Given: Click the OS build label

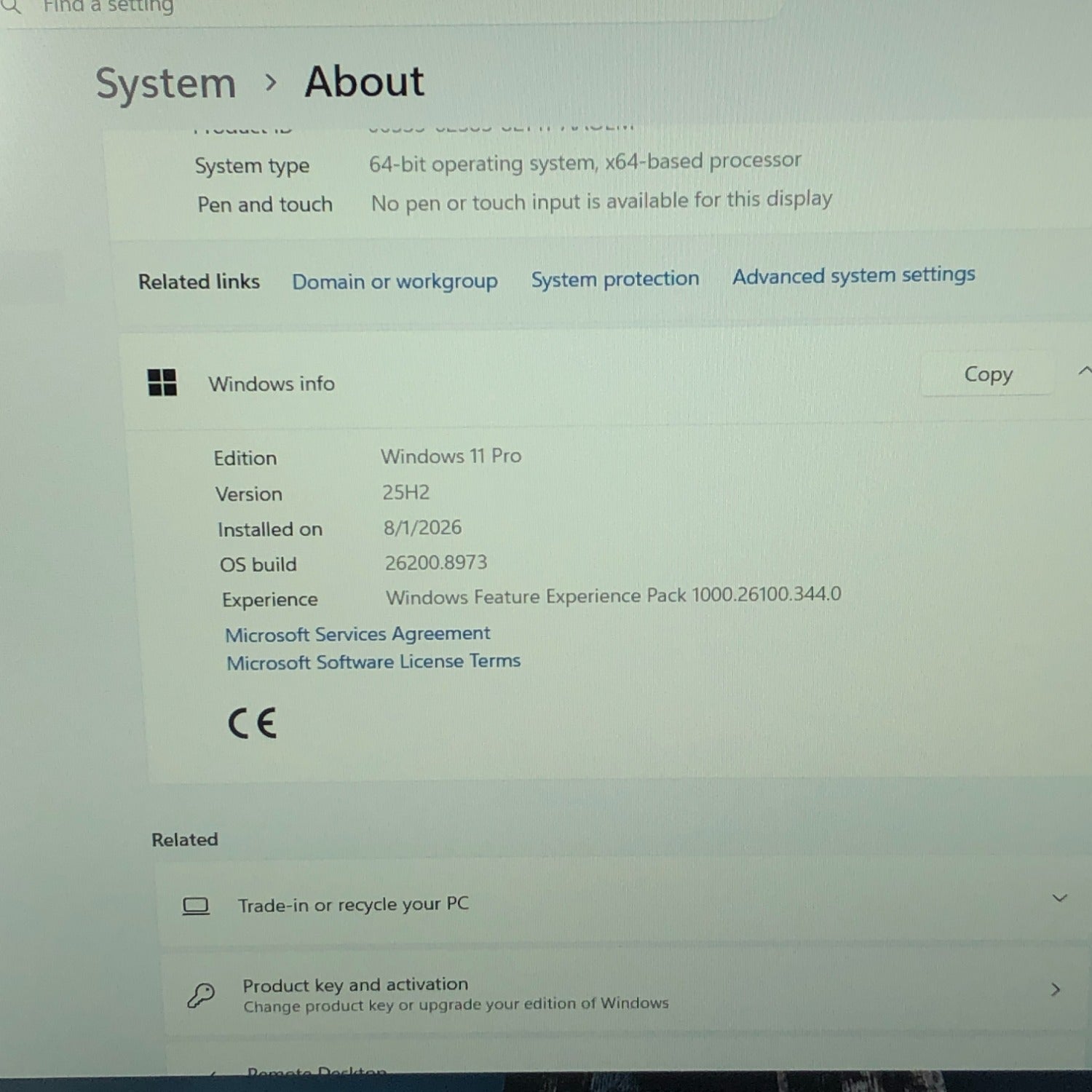Looking at the screenshot, I should tap(258, 564).
